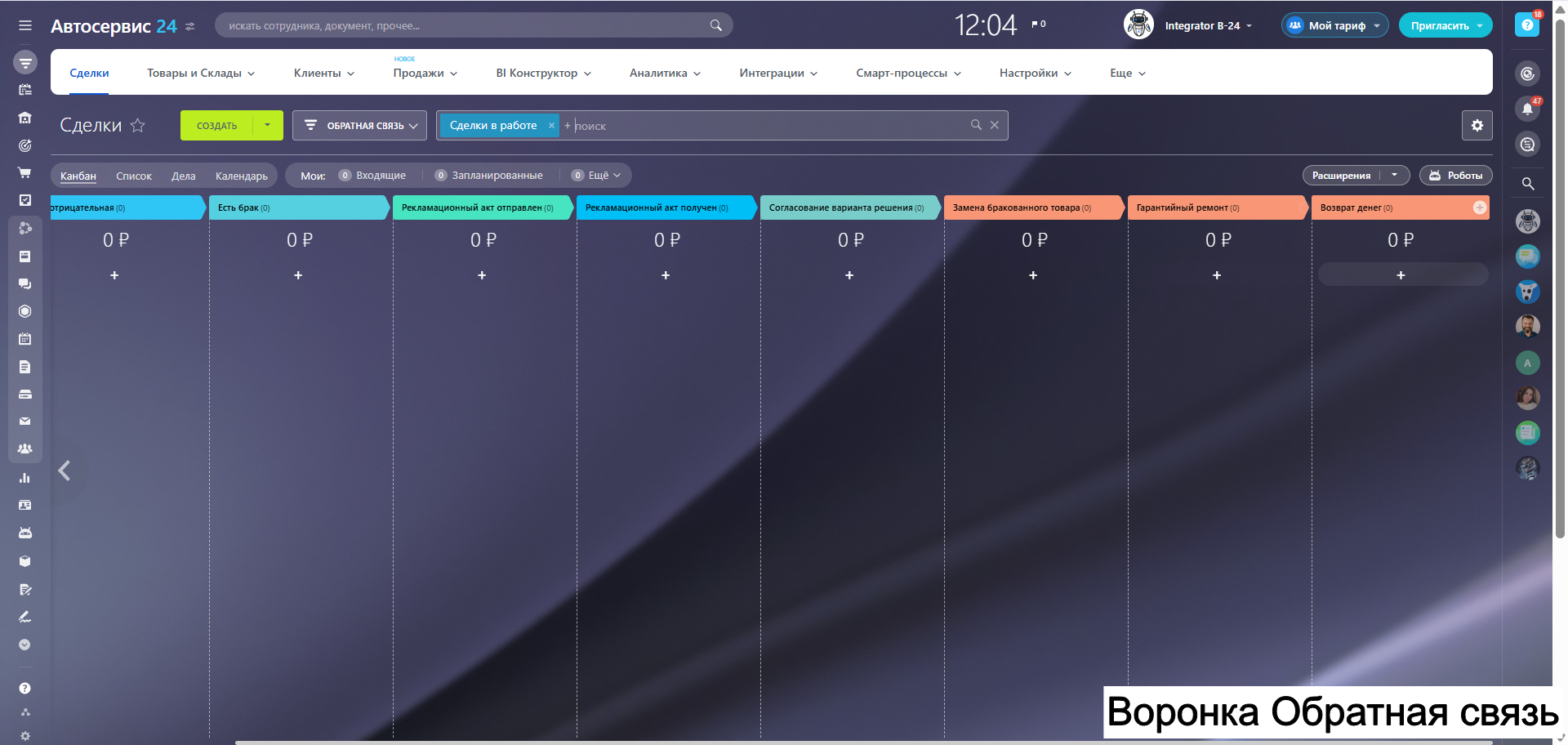Open the documents page icon in left sidebar
Image resolution: width=1568 pixels, height=745 pixels.
[25, 367]
